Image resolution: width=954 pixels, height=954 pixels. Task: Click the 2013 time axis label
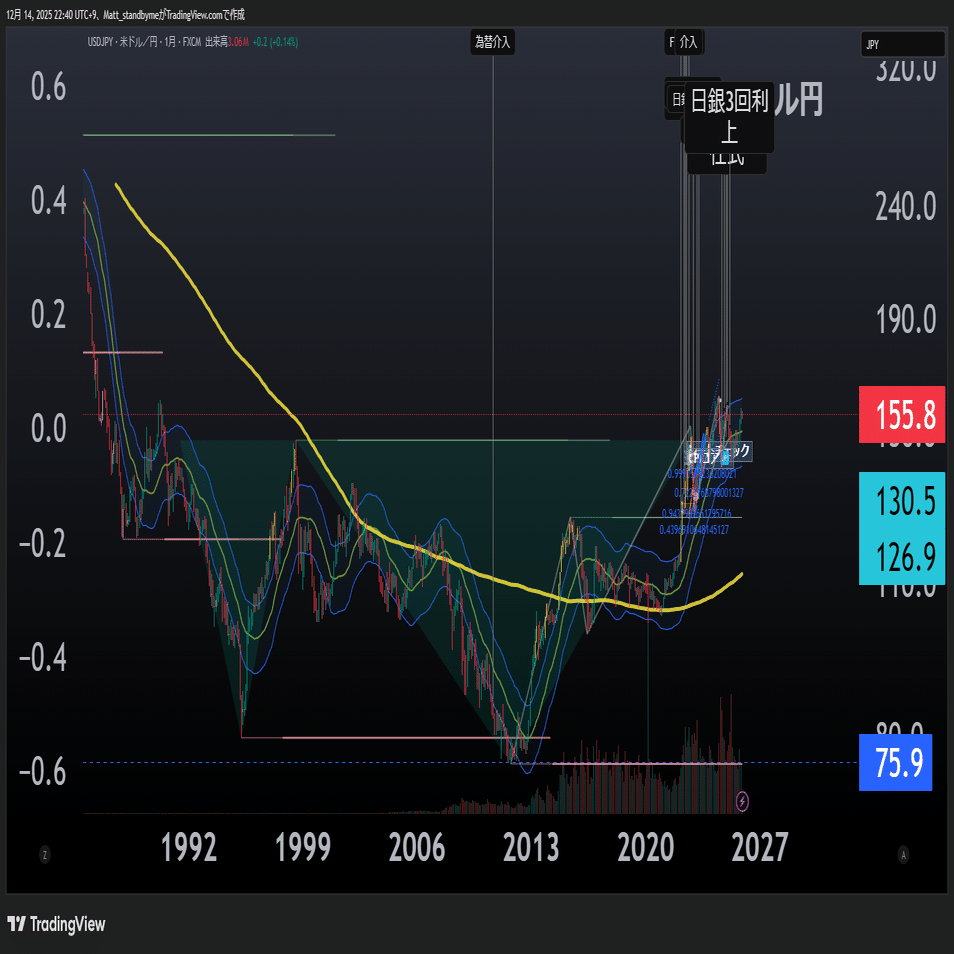pos(531,848)
